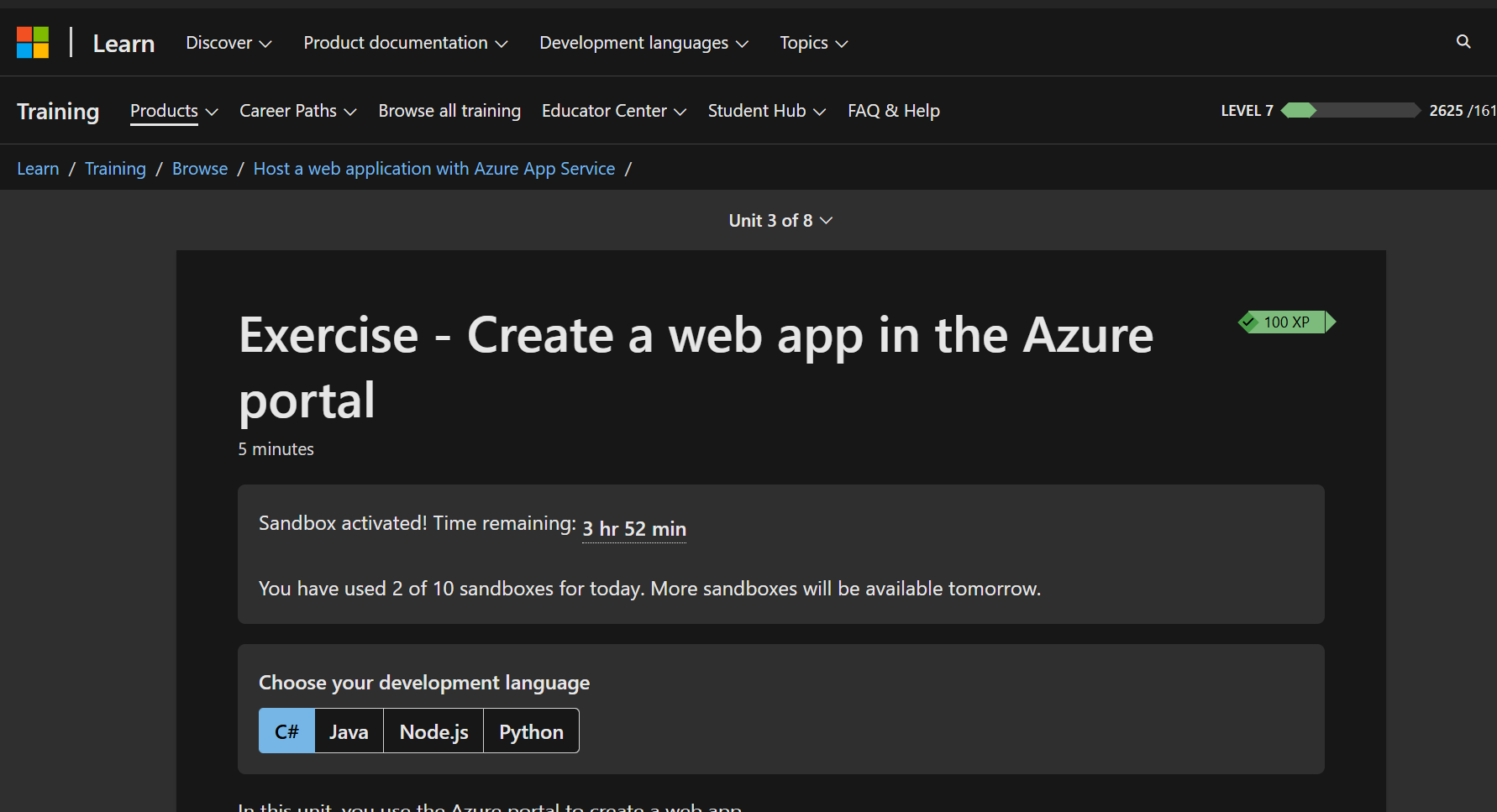Open Browse all training
The width and height of the screenshot is (1497, 812).
[x=449, y=111]
